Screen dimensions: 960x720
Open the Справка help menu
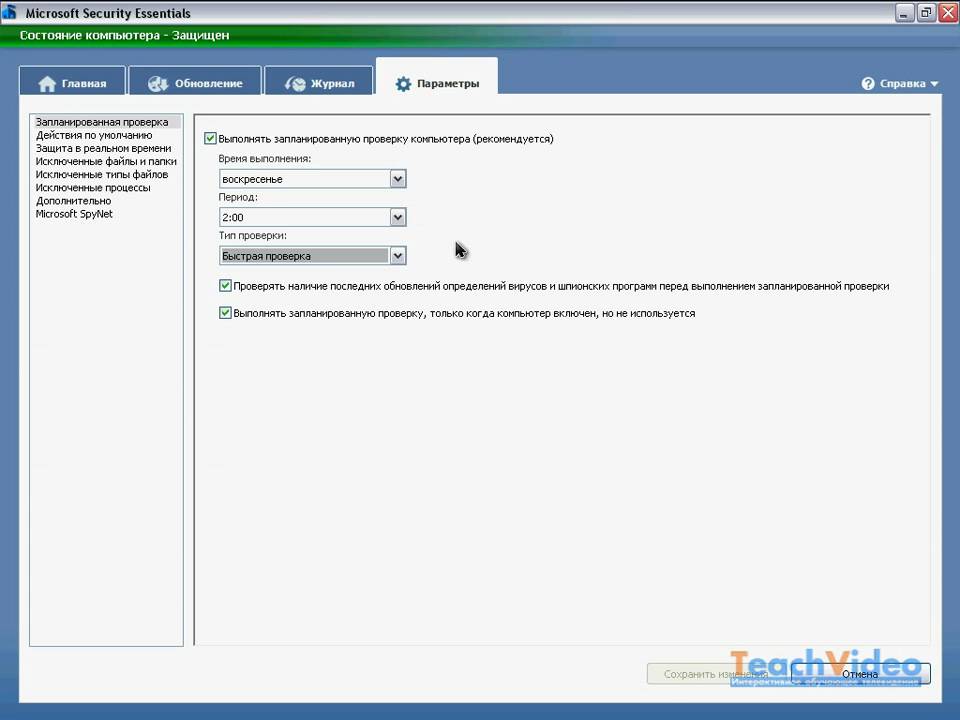[899, 84]
